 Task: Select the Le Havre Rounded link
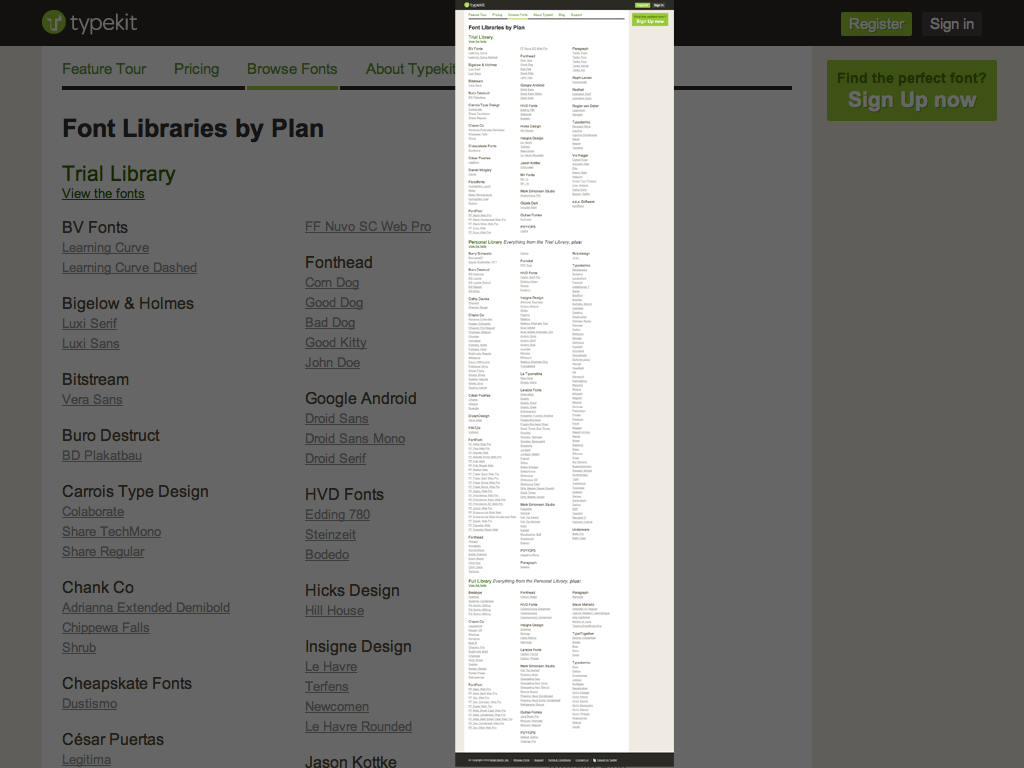pos(358,726)
